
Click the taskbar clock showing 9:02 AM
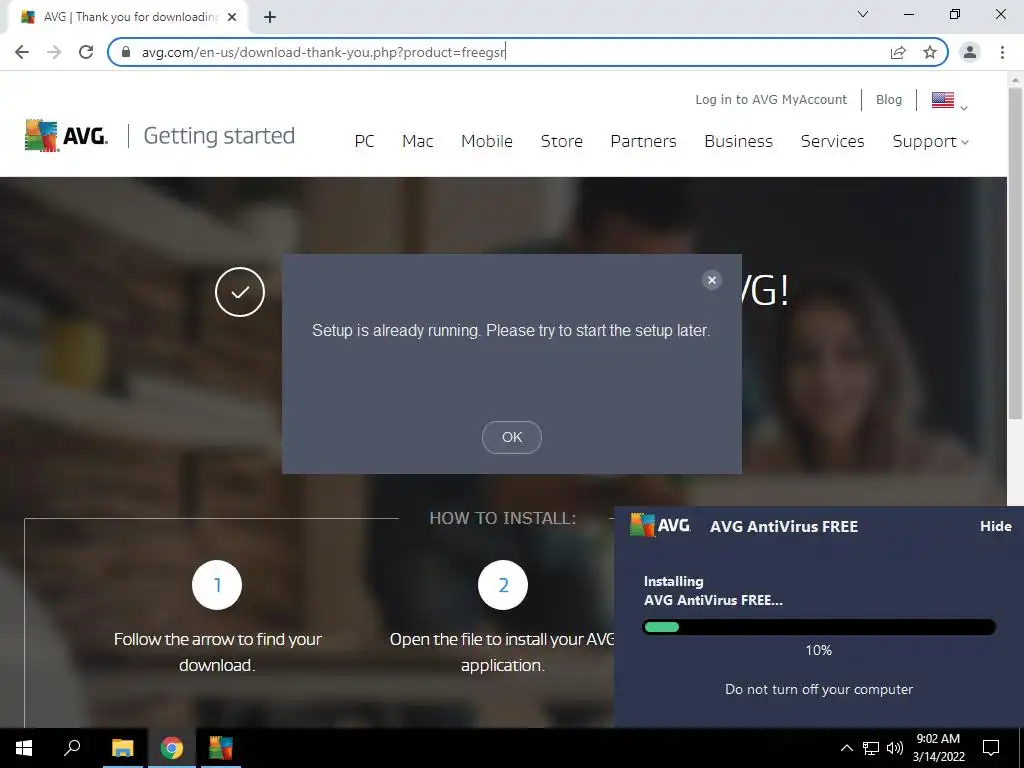click(938, 748)
